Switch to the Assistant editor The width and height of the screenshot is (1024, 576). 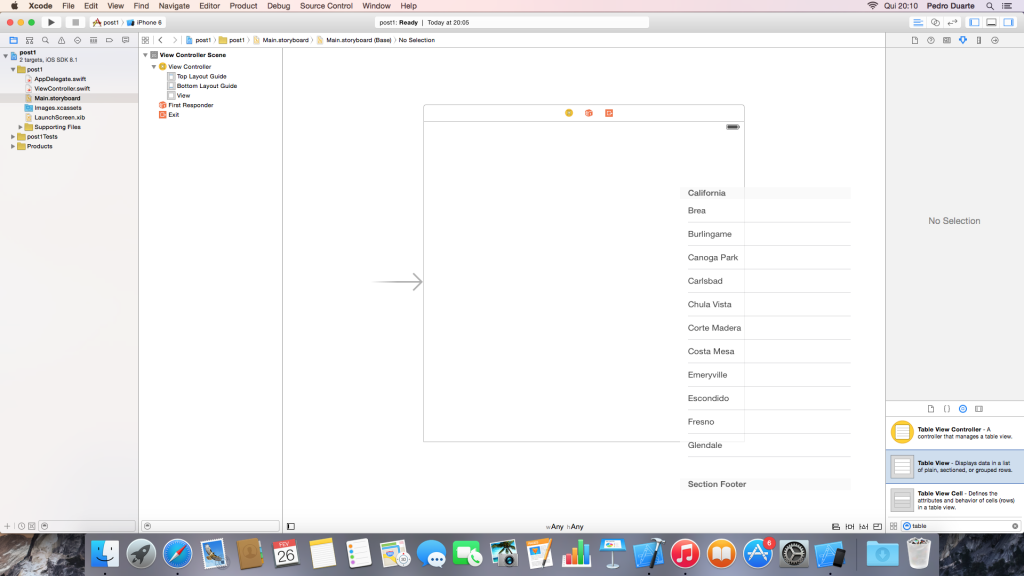coord(935,22)
